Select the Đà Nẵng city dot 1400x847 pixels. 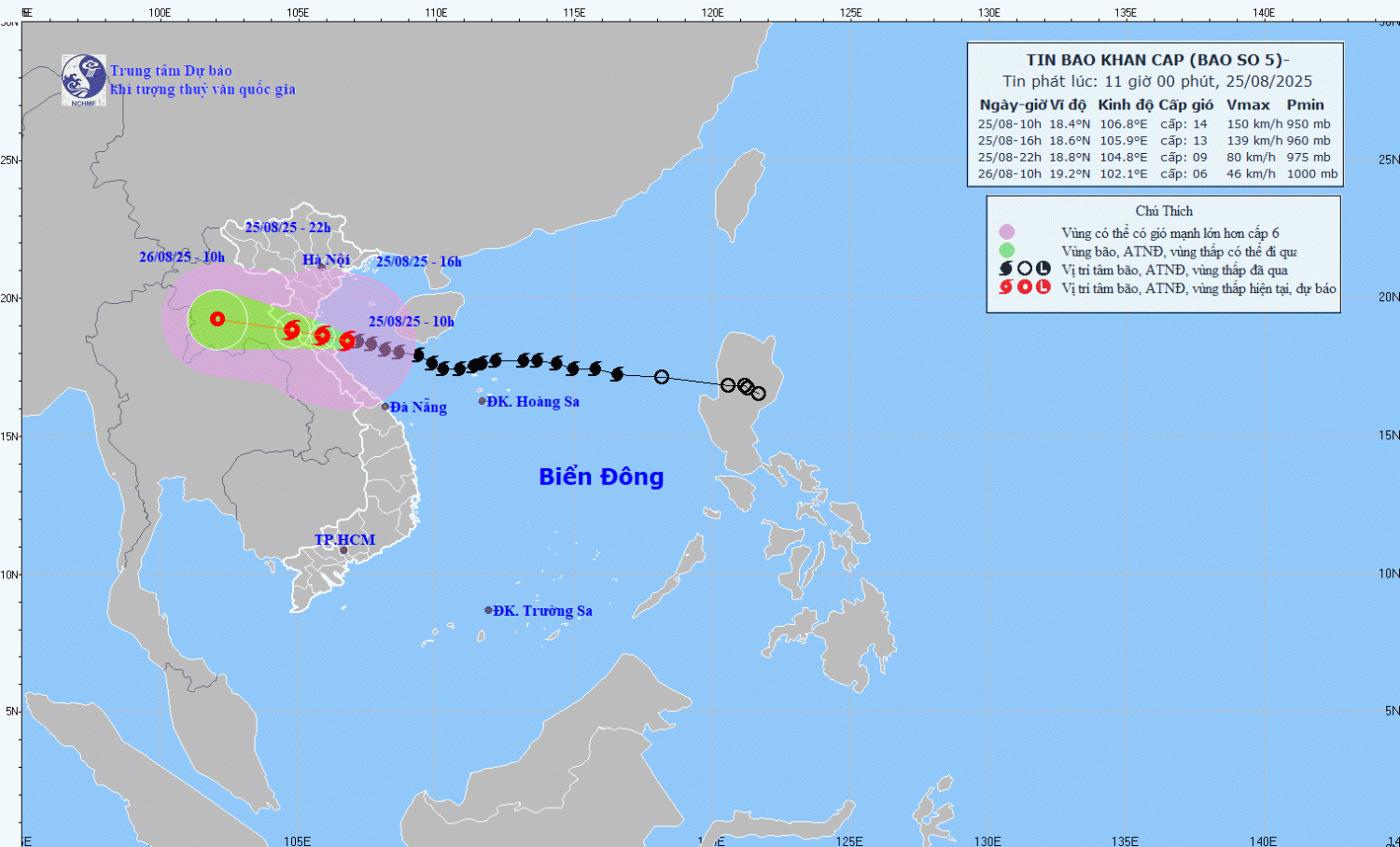pyautogui.click(x=385, y=407)
